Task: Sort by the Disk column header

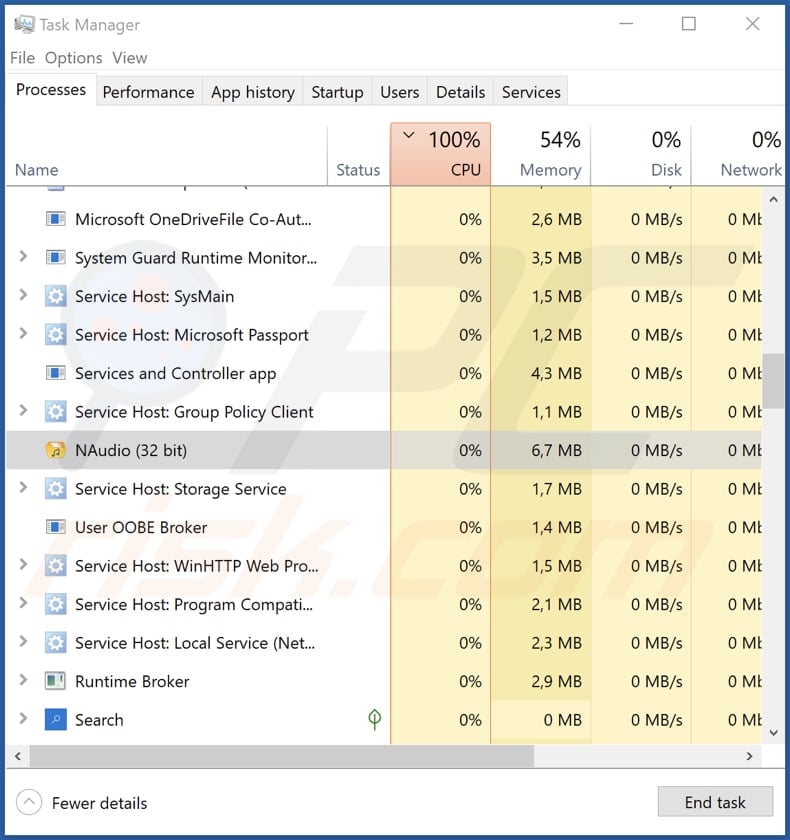Action: [641, 154]
